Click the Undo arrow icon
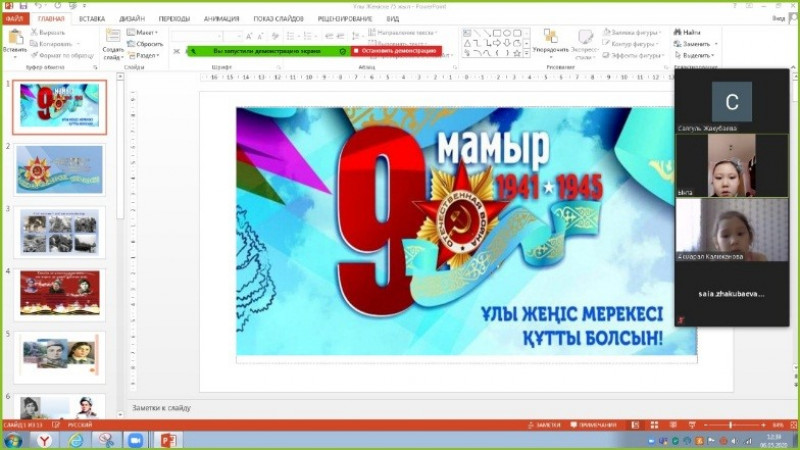The height and width of the screenshot is (450, 800). click(39, 6)
